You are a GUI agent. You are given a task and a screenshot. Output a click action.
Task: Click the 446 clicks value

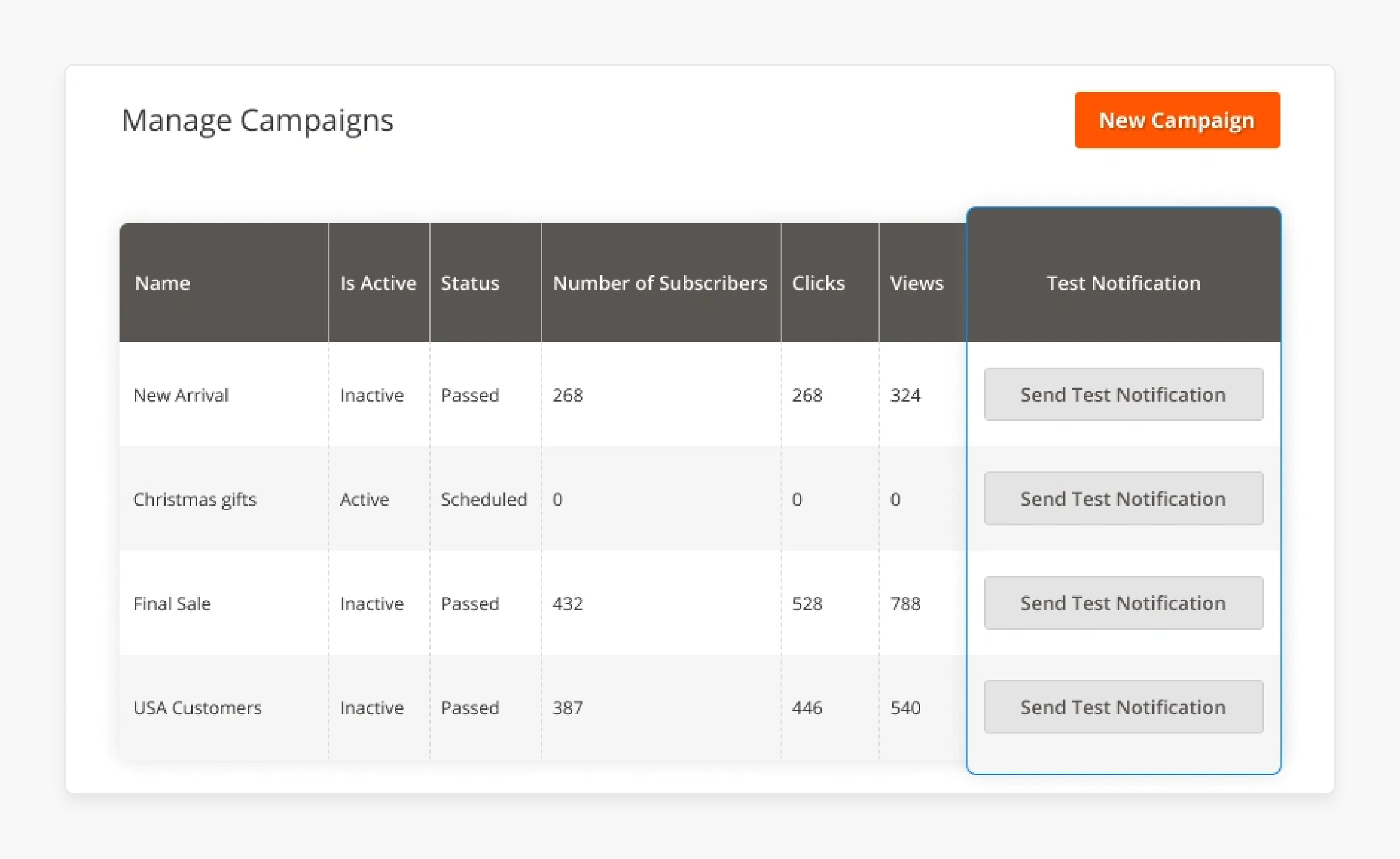pyautogui.click(x=807, y=708)
